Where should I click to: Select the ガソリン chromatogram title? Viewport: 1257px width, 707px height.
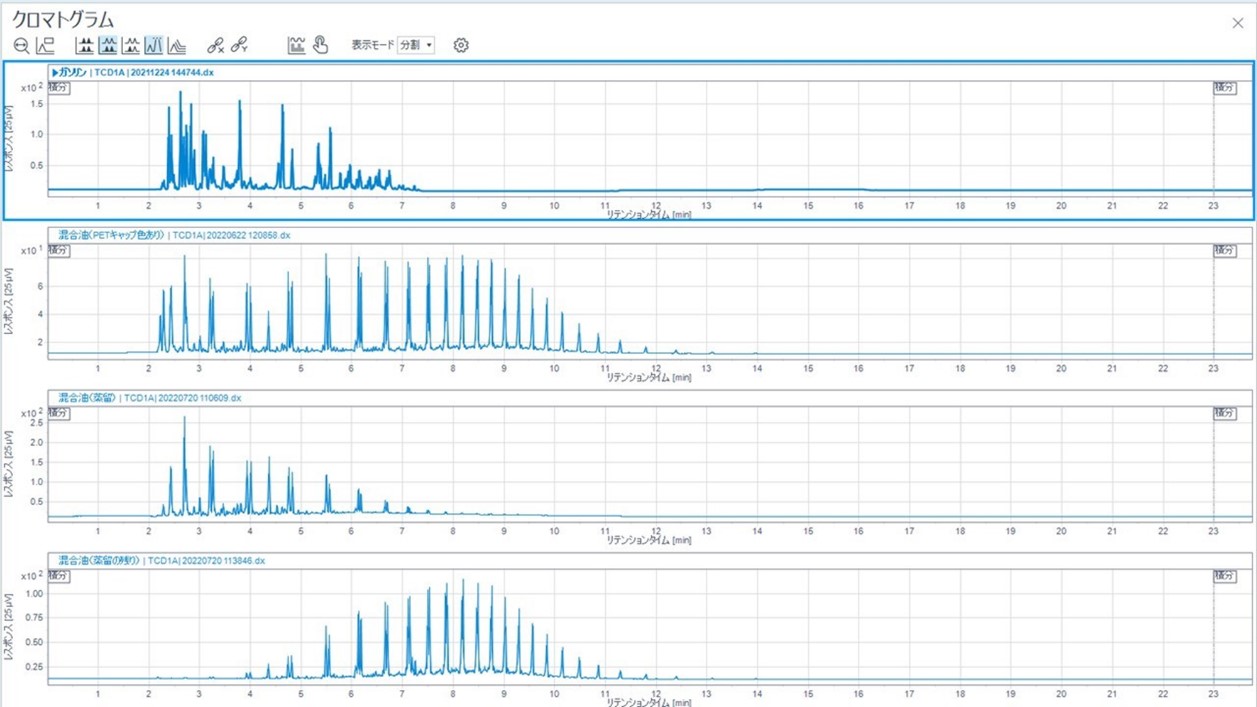(x=132, y=73)
